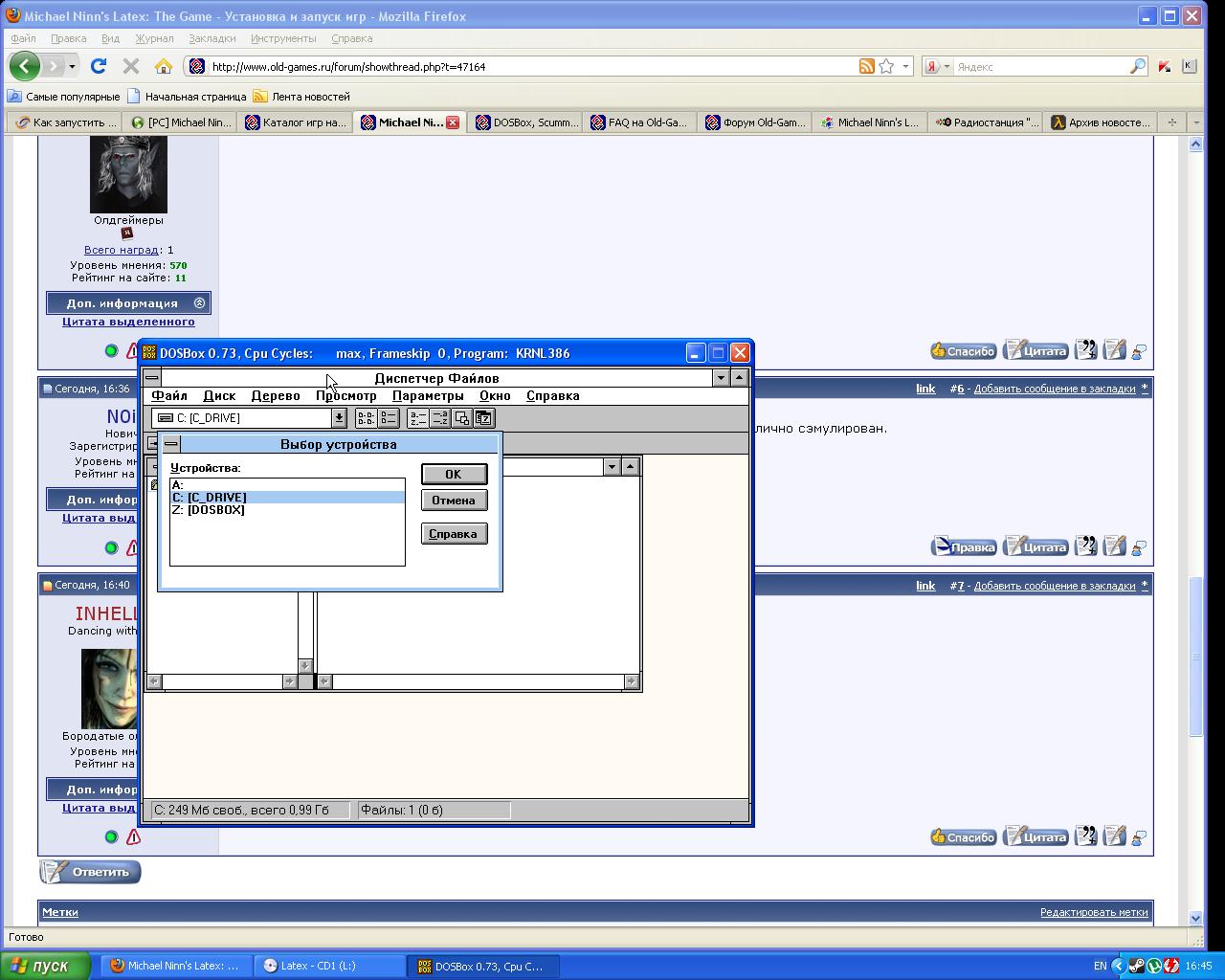Open the Firefox Журнал menu
Viewport: 1225px width, 980px height.
[154, 38]
